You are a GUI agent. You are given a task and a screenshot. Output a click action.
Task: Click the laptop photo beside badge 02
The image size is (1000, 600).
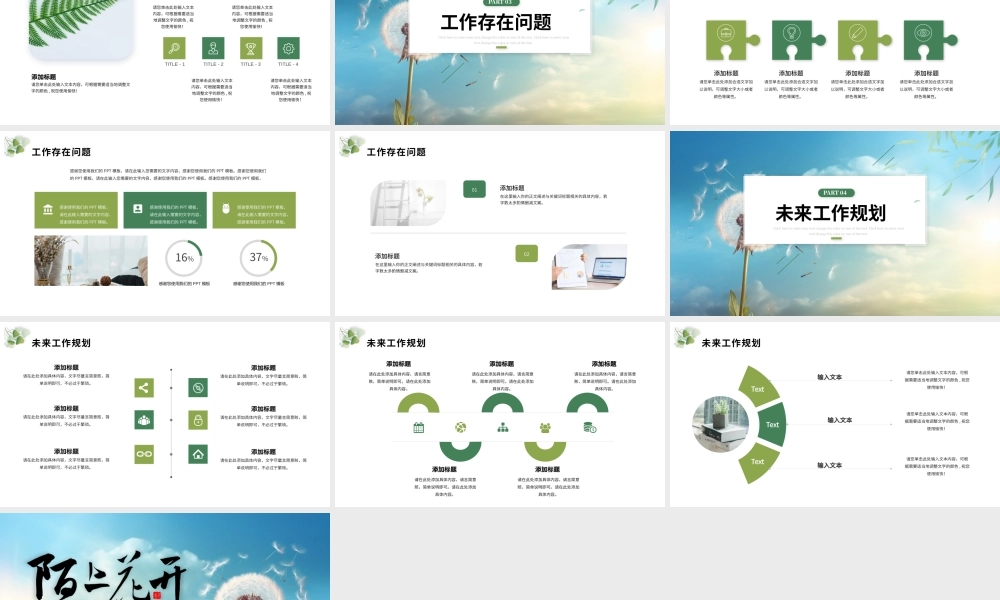tap(589, 267)
